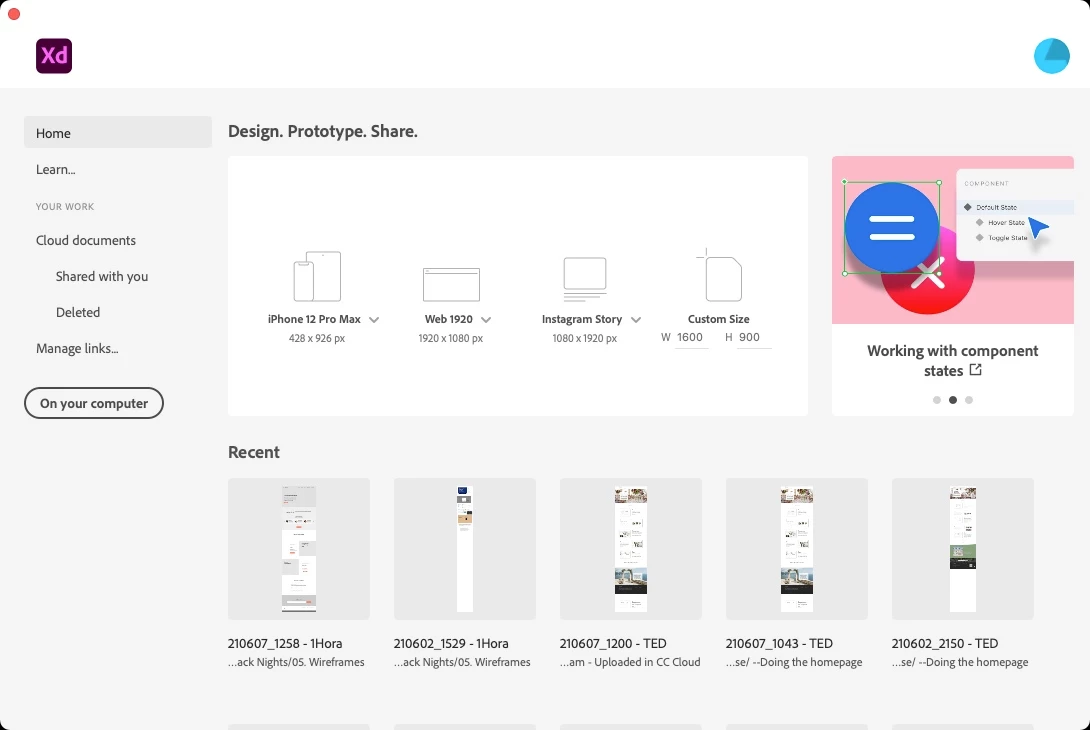The width and height of the screenshot is (1090, 730).
Task: Go to third carousel slide dot
Action: coord(968,400)
